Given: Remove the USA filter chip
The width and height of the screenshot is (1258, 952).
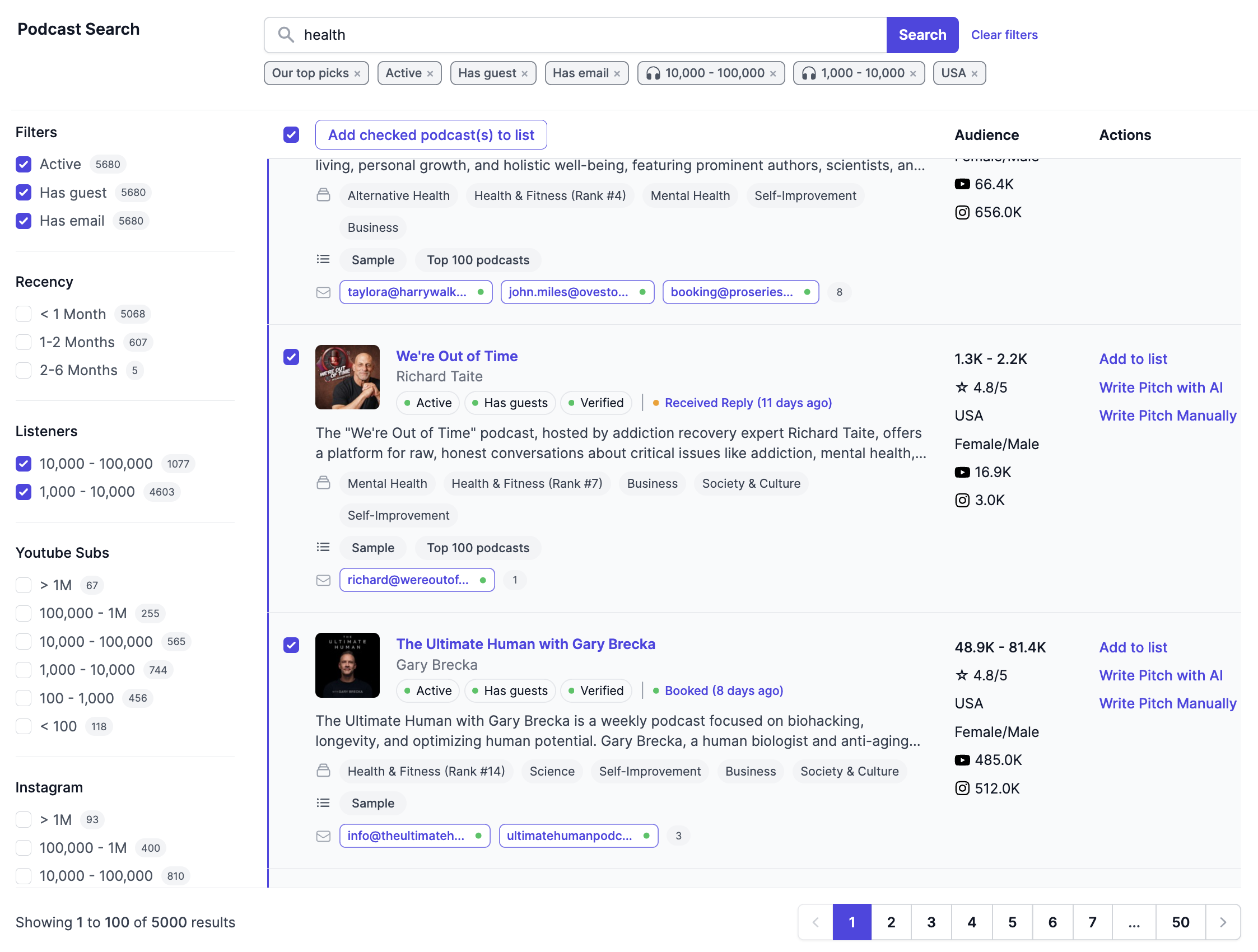Looking at the screenshot, I should (974, 74).
